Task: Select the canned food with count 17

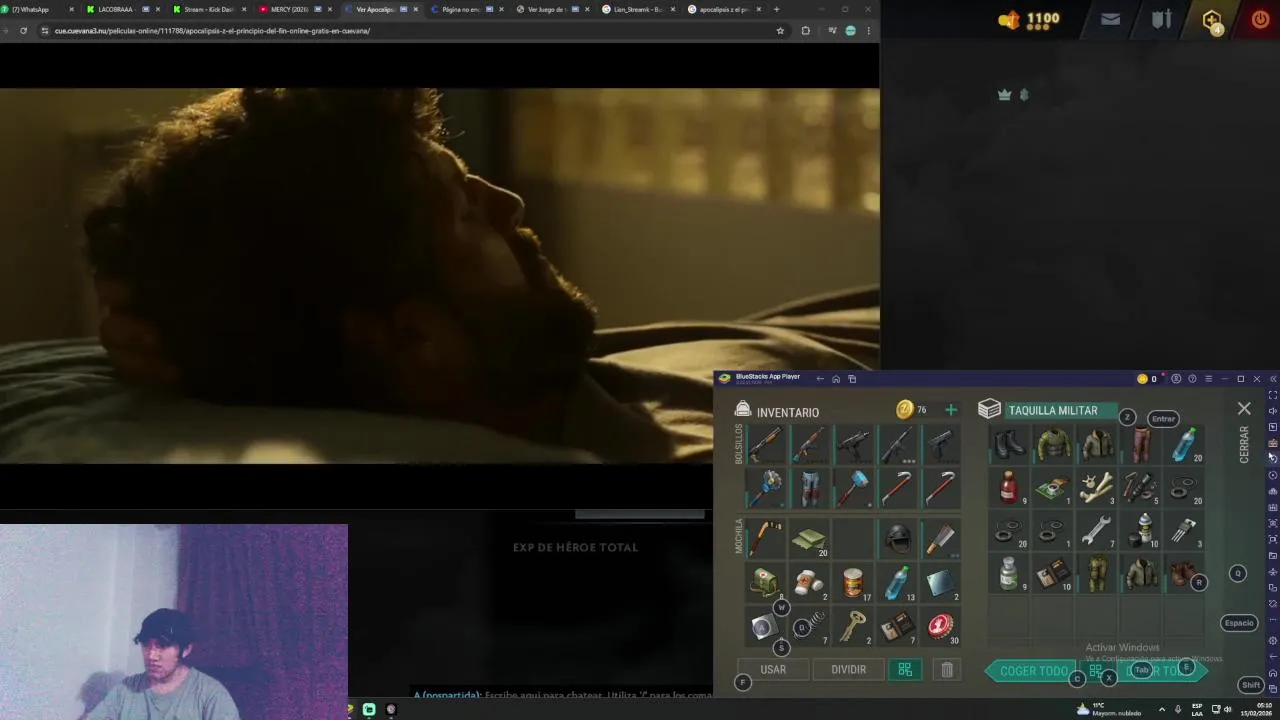Action: point(853,583)
